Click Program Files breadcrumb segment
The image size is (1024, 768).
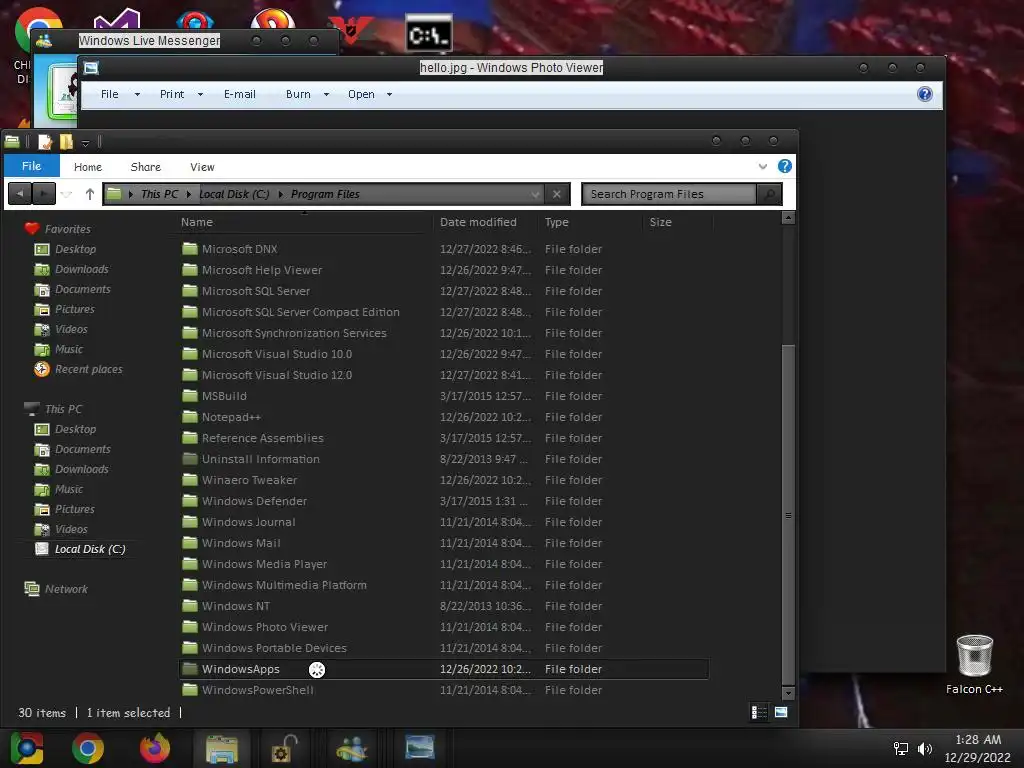pos(325,194)
